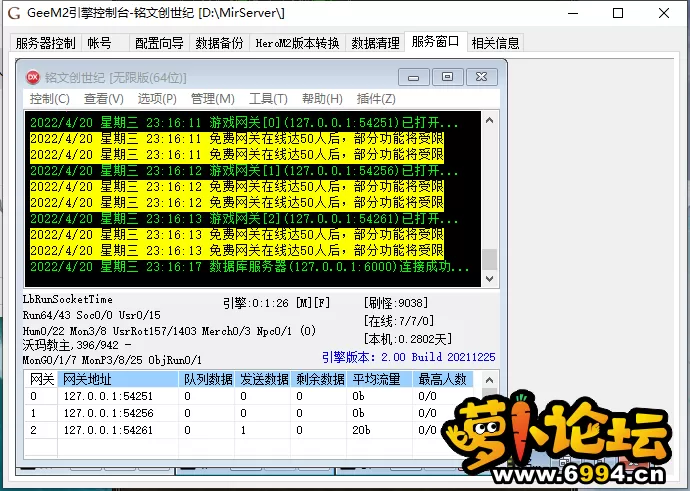The image size is (690, 491).
Task: Restore the inner 铭文创世纪 window
Action: pyautogui.click(x=448, y=77)
